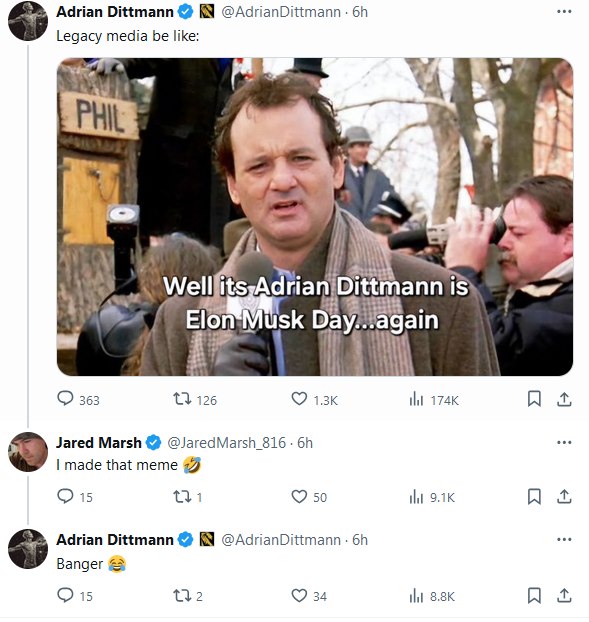Screen dimensions: 589x622
Task: Bookmark the Legacy media tweet
Action: 534,399
